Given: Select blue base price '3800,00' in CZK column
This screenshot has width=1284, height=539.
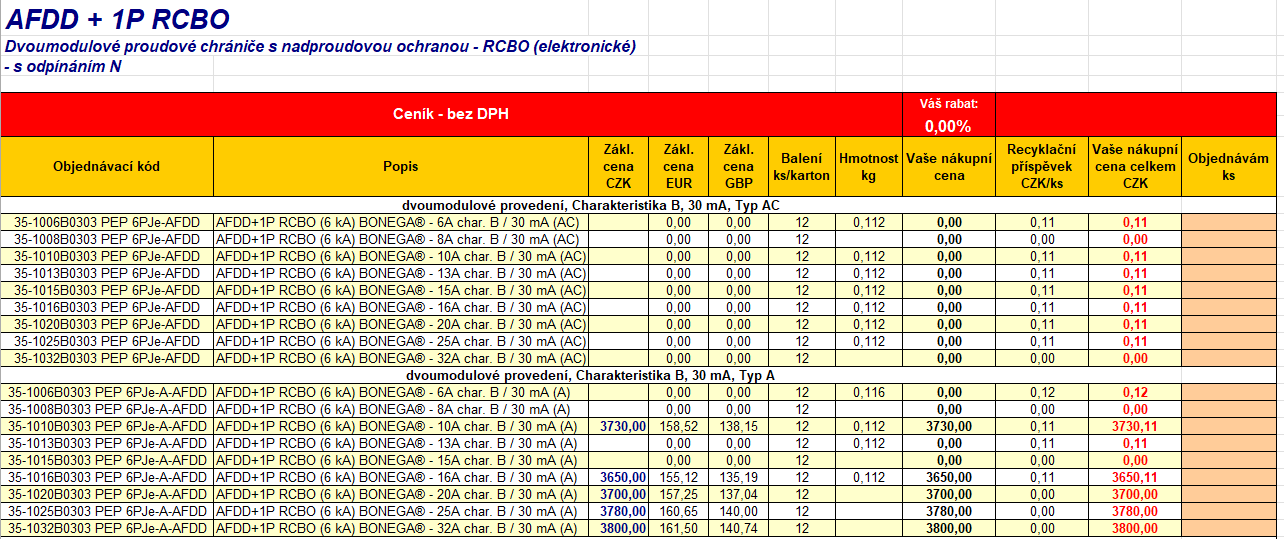Looking at the screenshot, I should [619, 528].
